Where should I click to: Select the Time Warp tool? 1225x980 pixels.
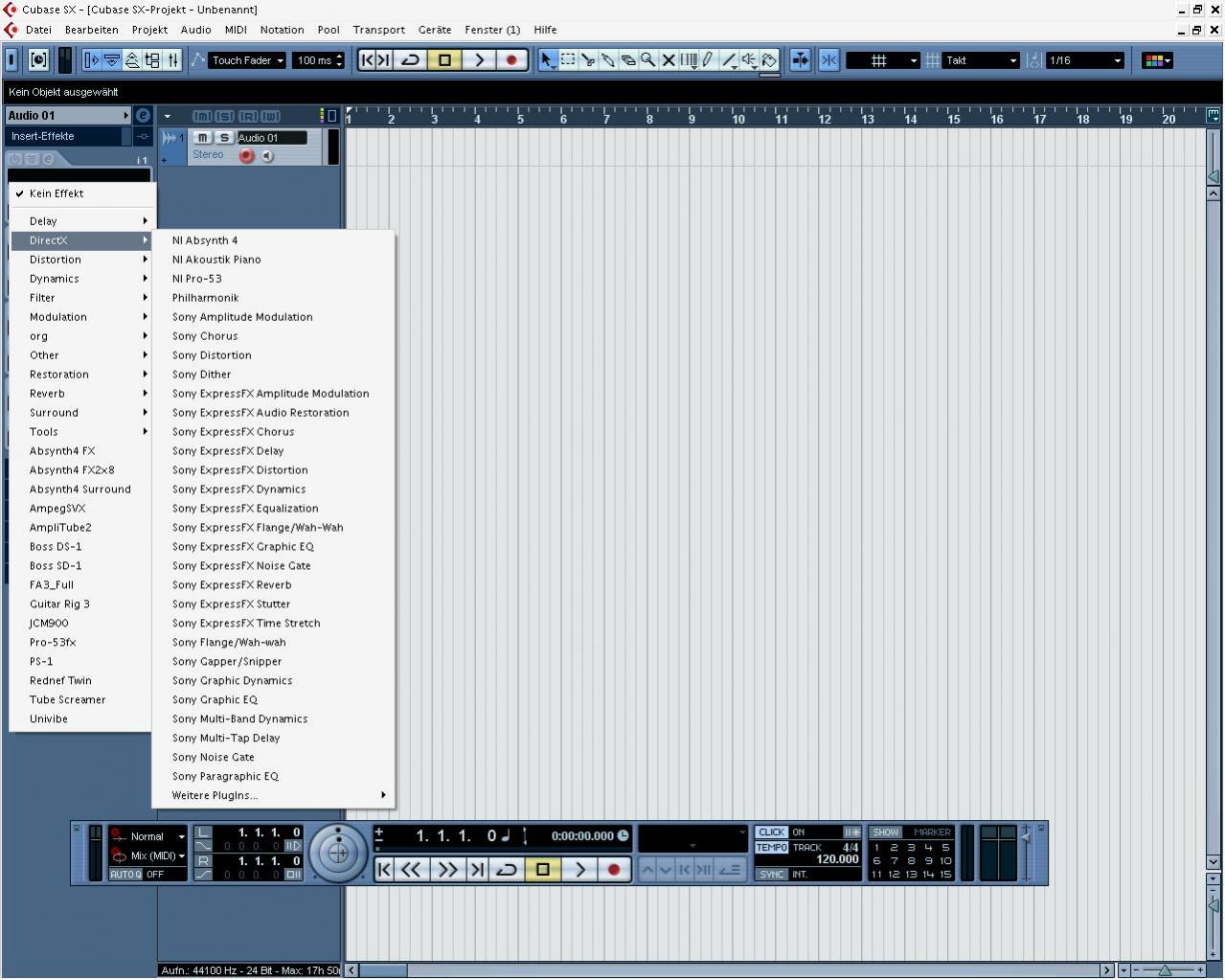[x=689, y=60]
